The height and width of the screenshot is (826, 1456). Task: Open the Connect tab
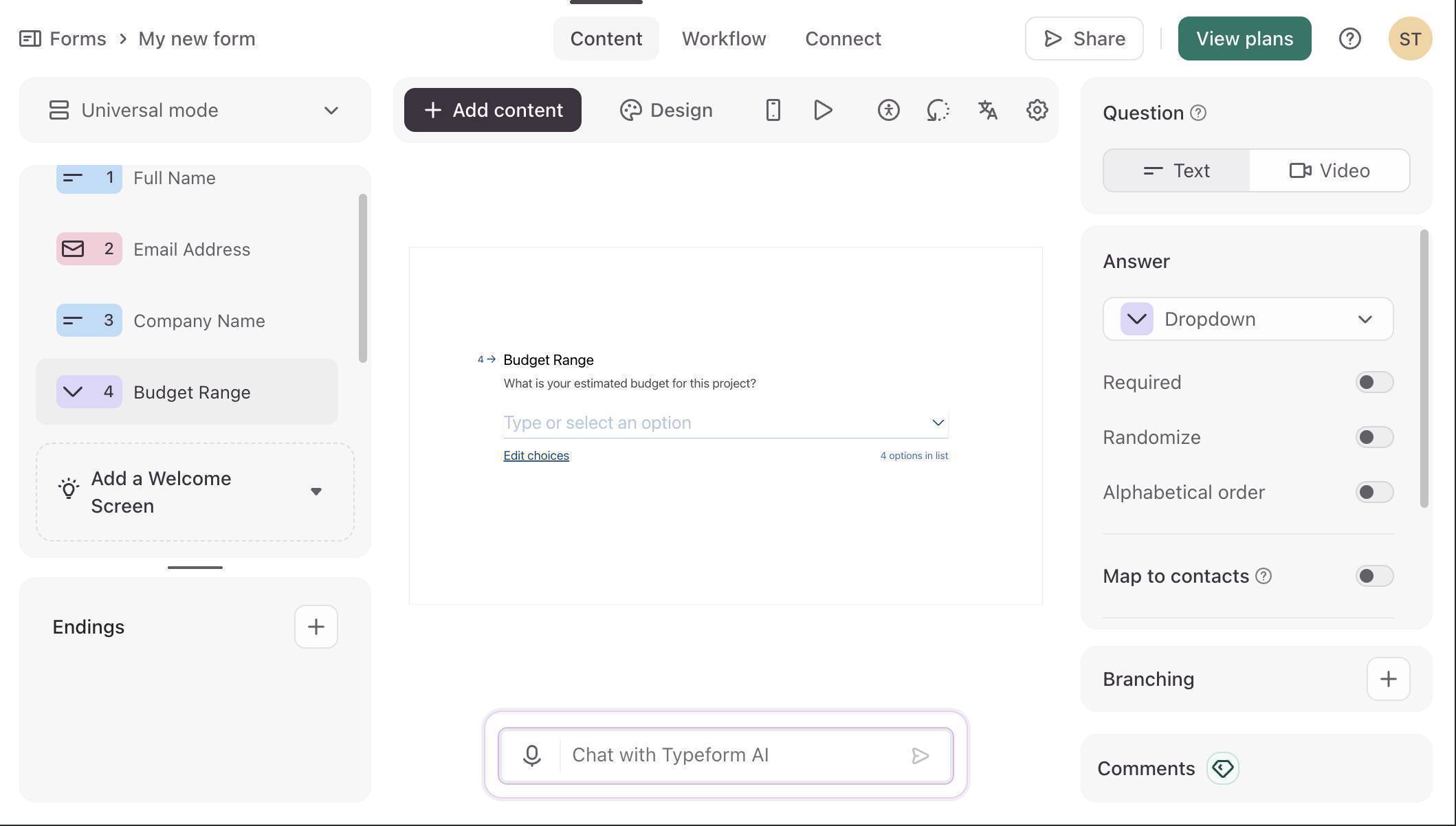click(843, 38)
